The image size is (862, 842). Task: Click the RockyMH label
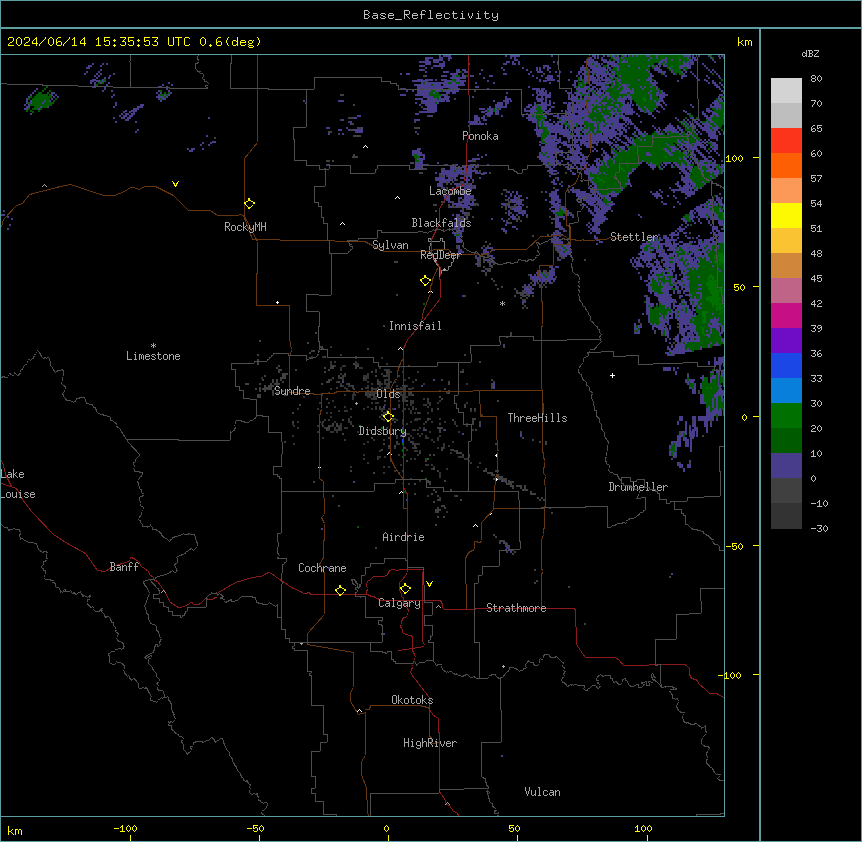tap(245, 227)
